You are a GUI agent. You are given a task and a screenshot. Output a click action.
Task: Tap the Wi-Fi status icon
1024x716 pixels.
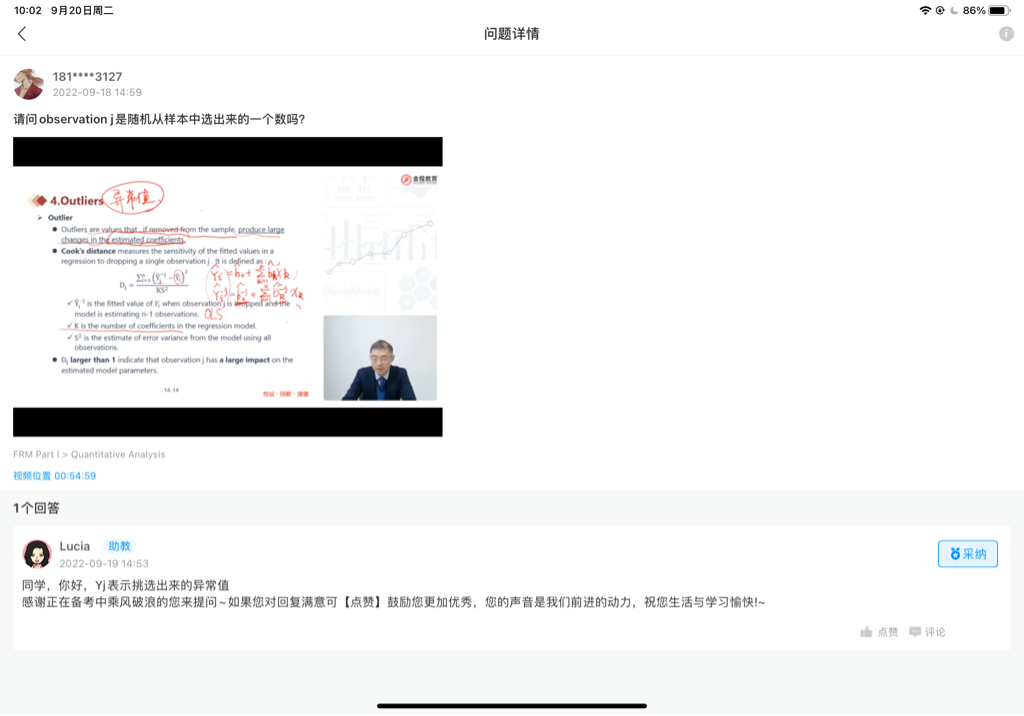(925, 10)
